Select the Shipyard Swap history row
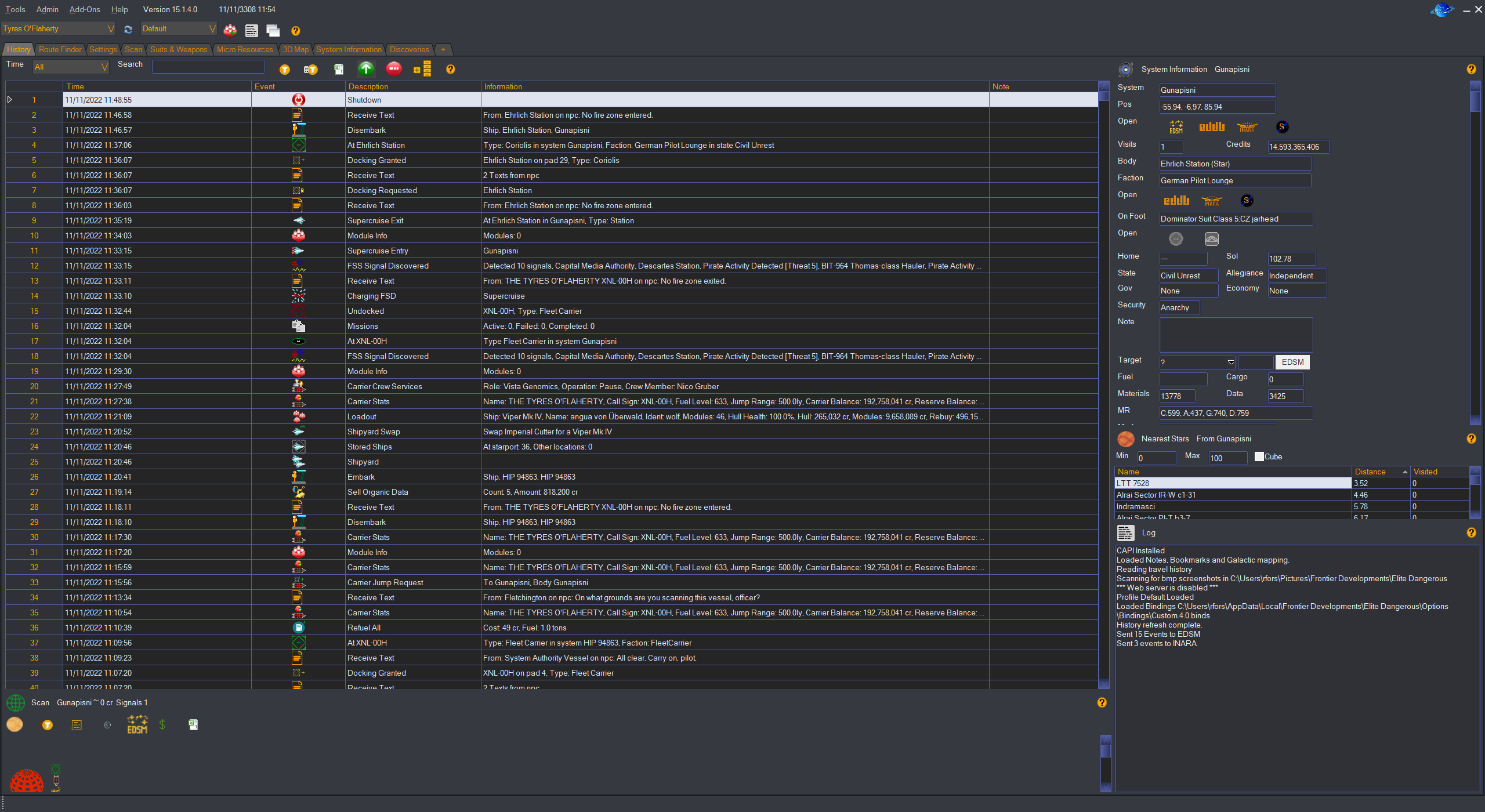1485x812 pixels. pyautogui.click(x=552, y=432)
